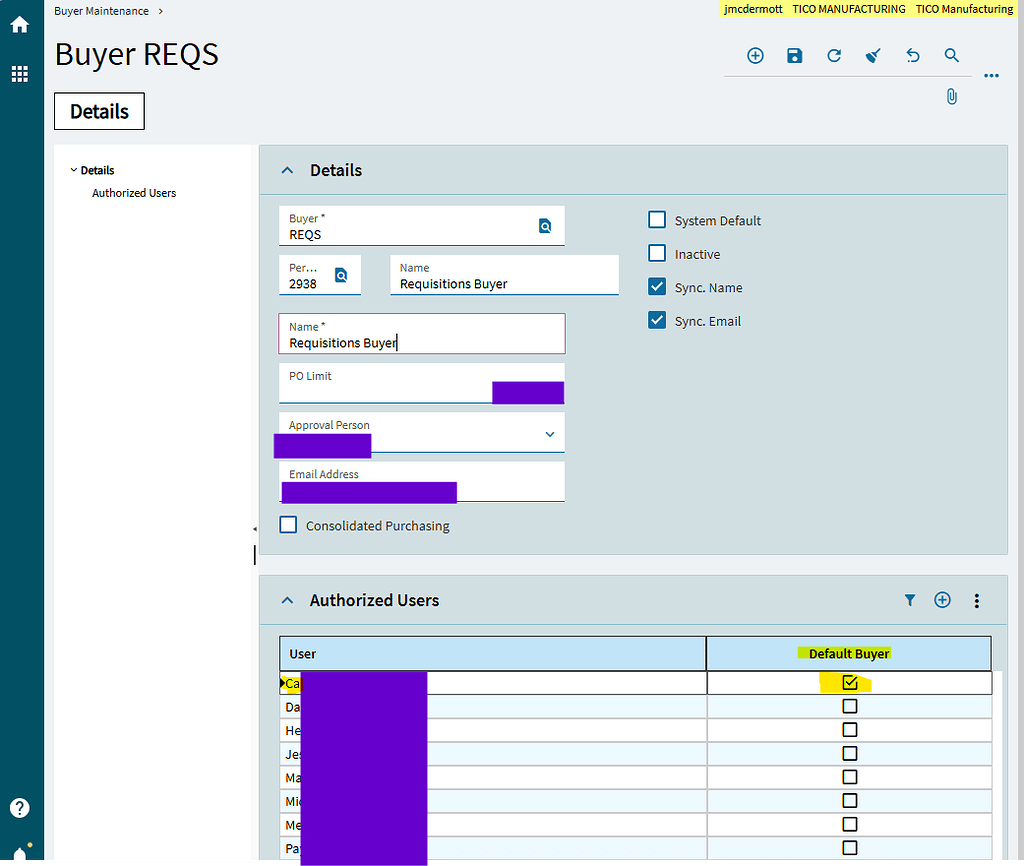This screenshot has width=1024, height=866.
Task: Click the Details tab button
Action: pyautogui.click(x=99, y=112)
